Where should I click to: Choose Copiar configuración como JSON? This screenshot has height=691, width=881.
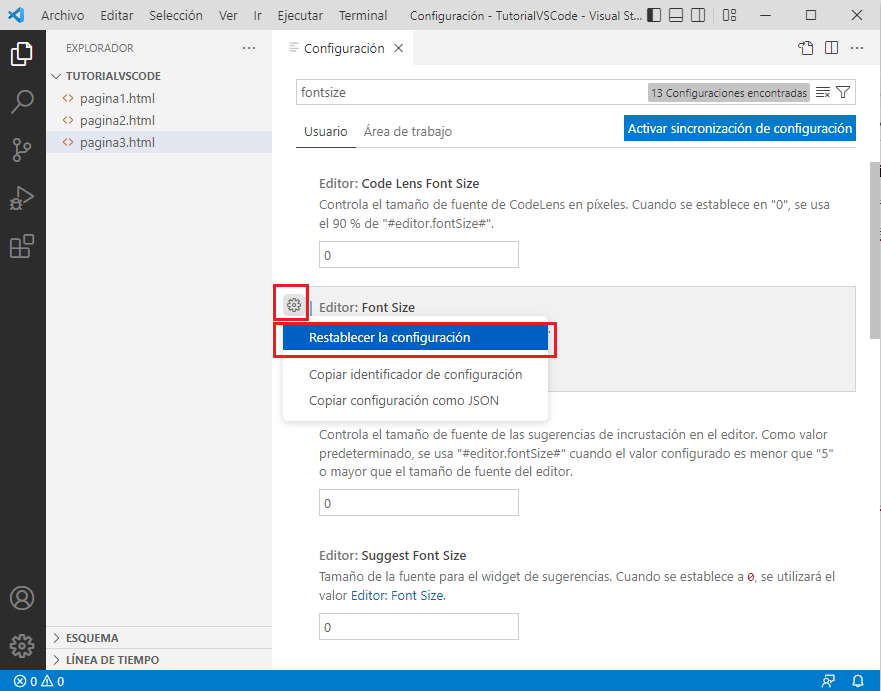[x=415, y=401]
